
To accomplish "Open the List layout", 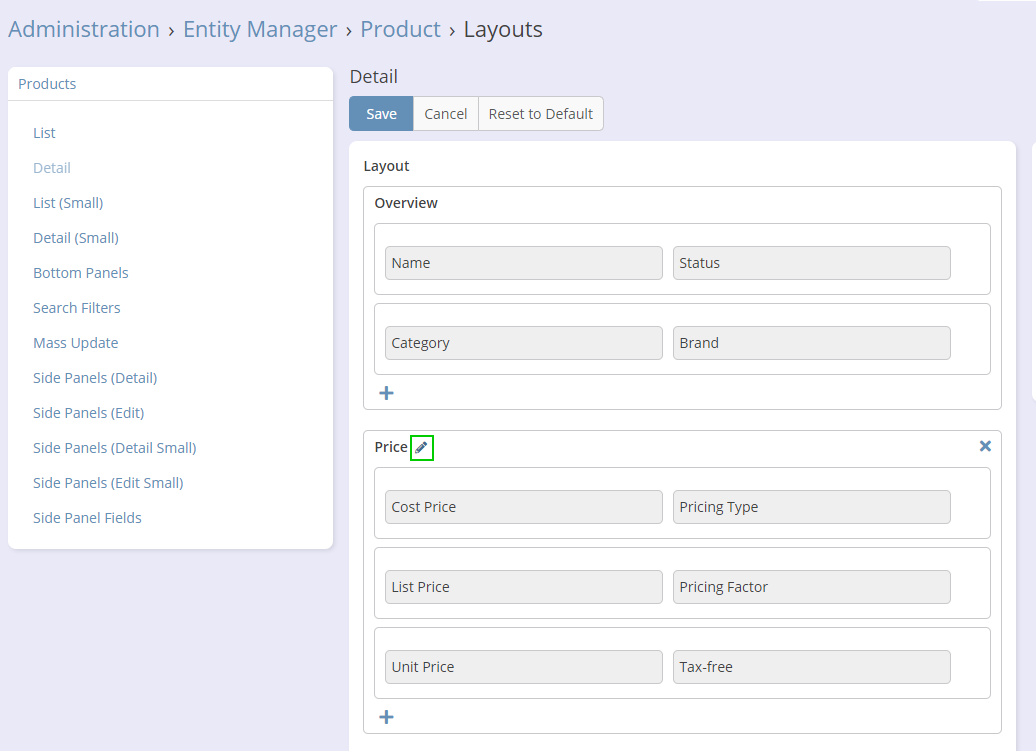I will [x=44, y=133].
